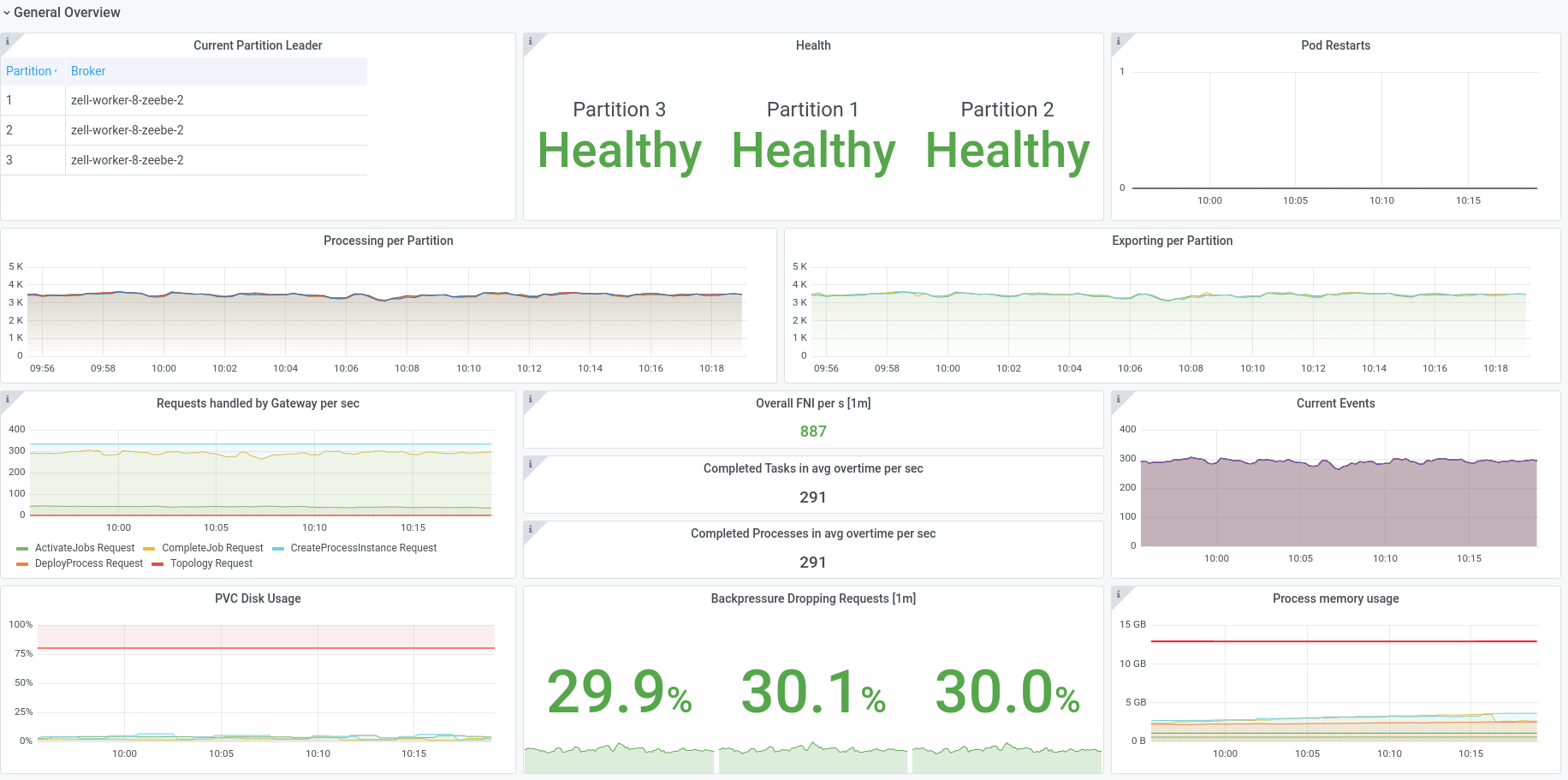1568x780 pixels.
Task: Click red Topology Request color swatch
Action: 157,564
